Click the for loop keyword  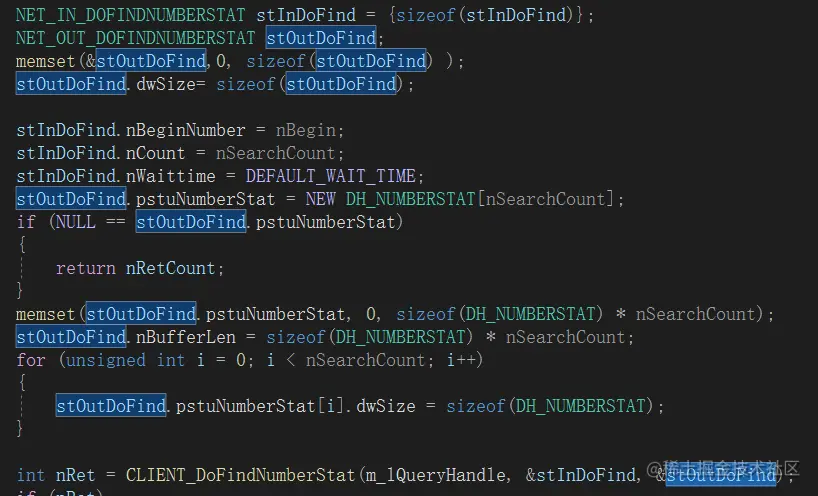point(31,360)
